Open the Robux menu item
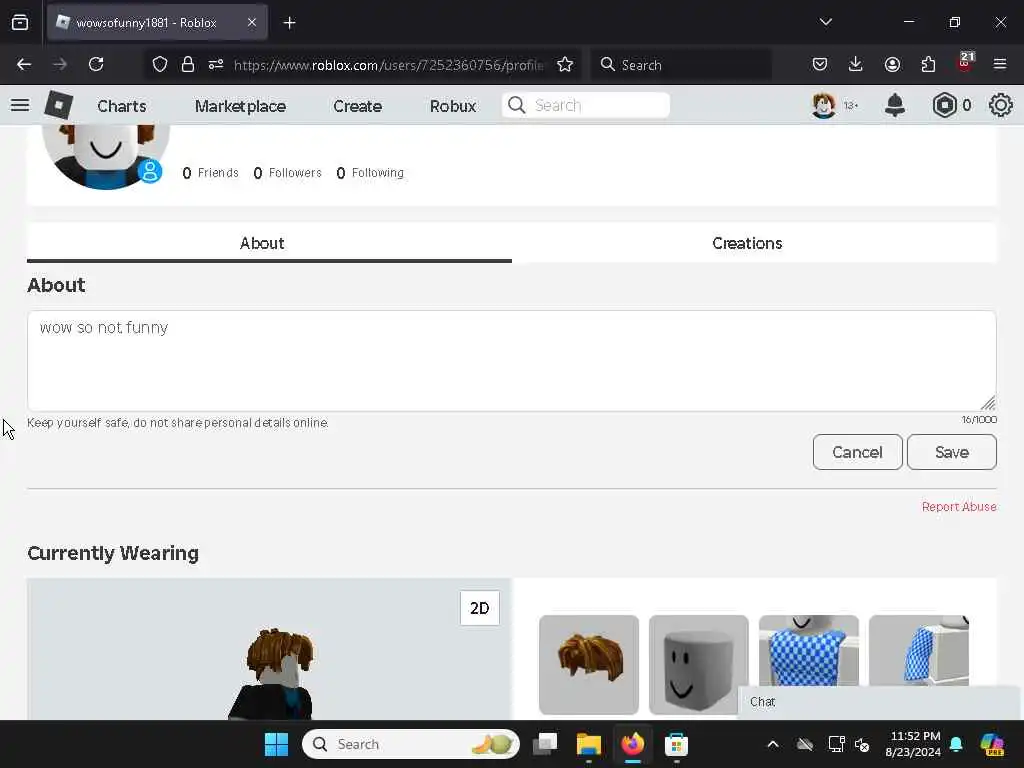1024x768 pixels. click(453, 106)
